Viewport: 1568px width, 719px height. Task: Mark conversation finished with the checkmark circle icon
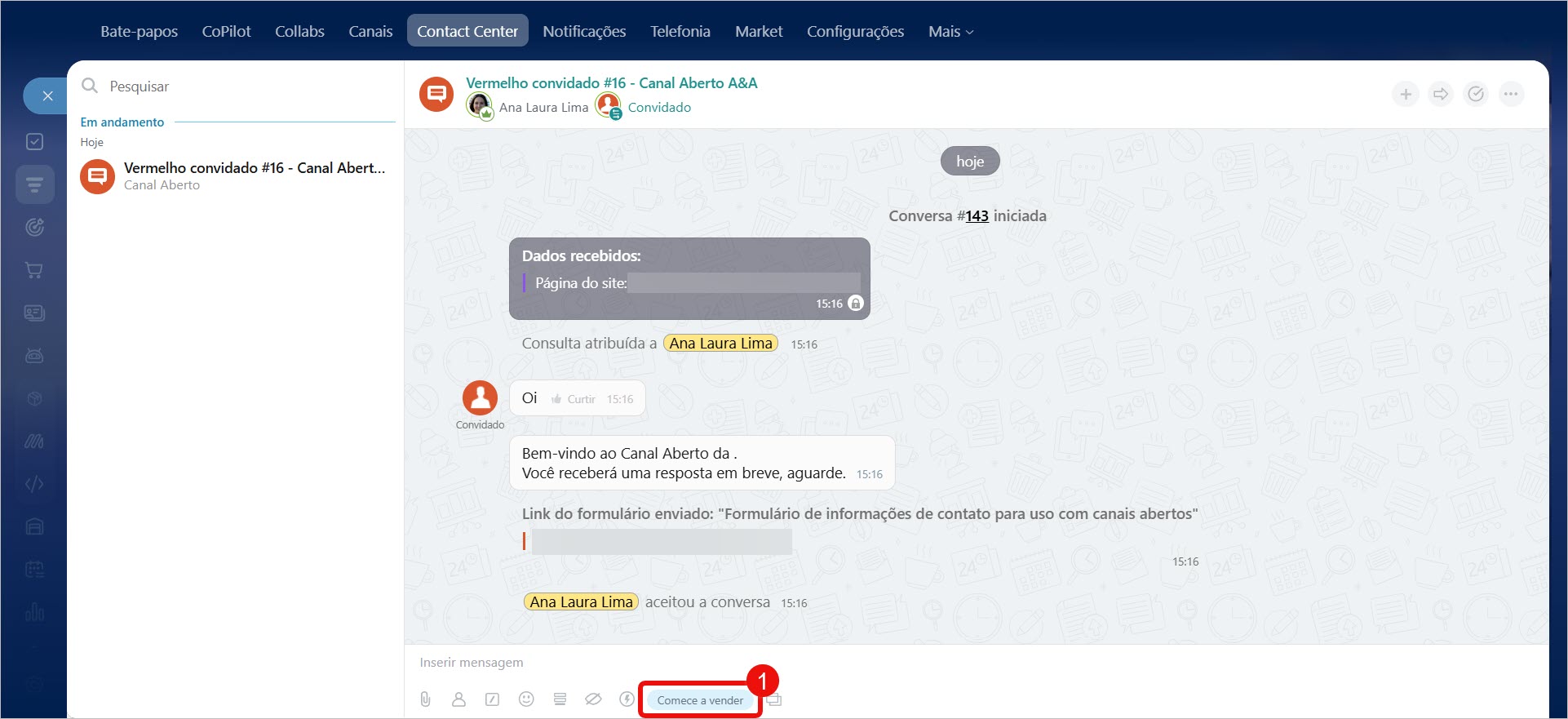click(1476, 95)
